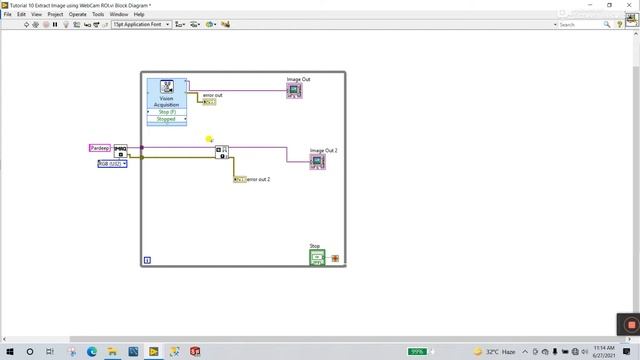Click the Step Into toolbar icon
This screenshot has height=360, width=640.
[87, 24]
